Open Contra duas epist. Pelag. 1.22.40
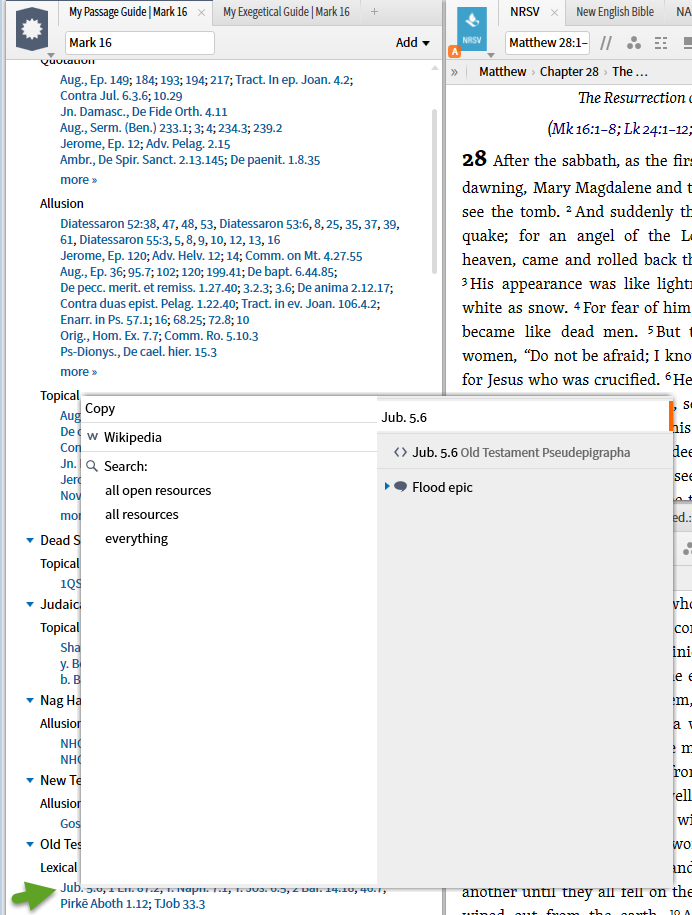692x915 pixels. (148, 303)
